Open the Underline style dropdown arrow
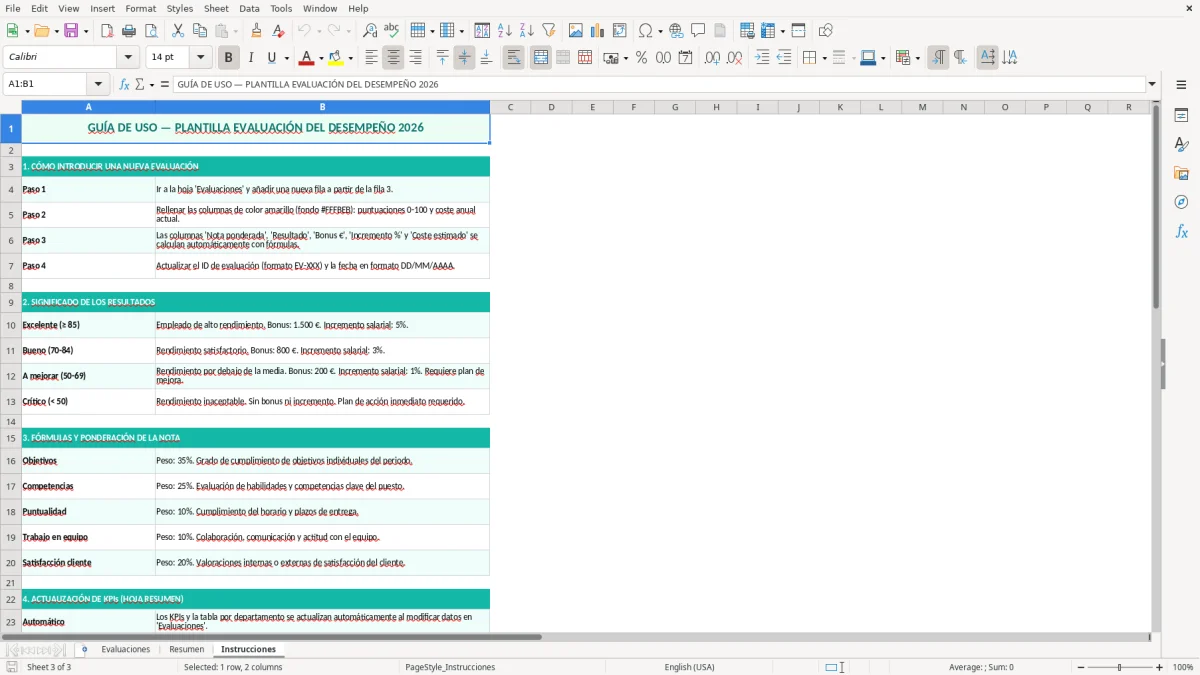 point(286,58)
